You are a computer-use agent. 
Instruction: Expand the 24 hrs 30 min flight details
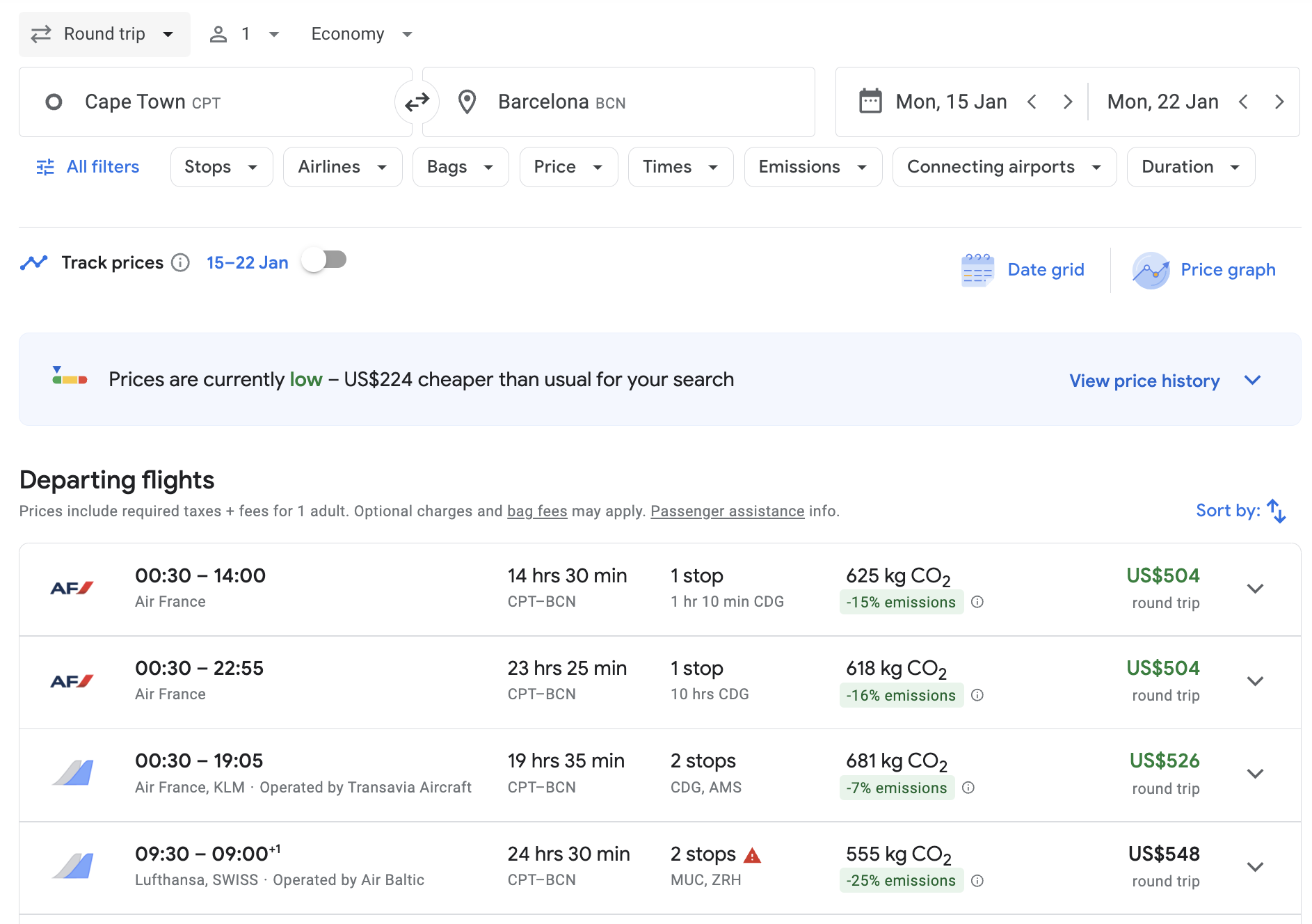pyautogui.click(x=1255, y=867)
